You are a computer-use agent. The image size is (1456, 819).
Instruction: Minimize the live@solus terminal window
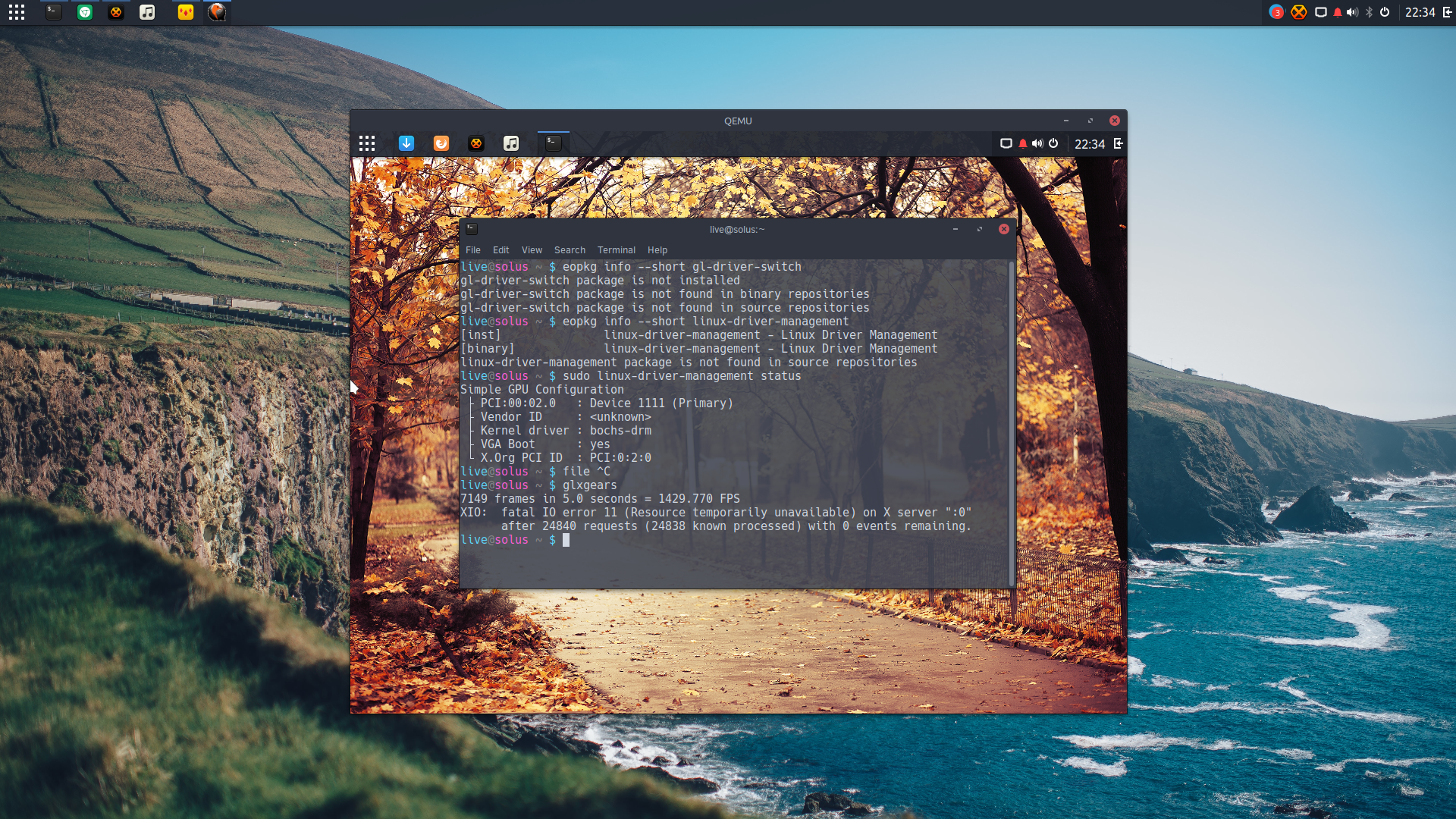(x=955, y=229)
